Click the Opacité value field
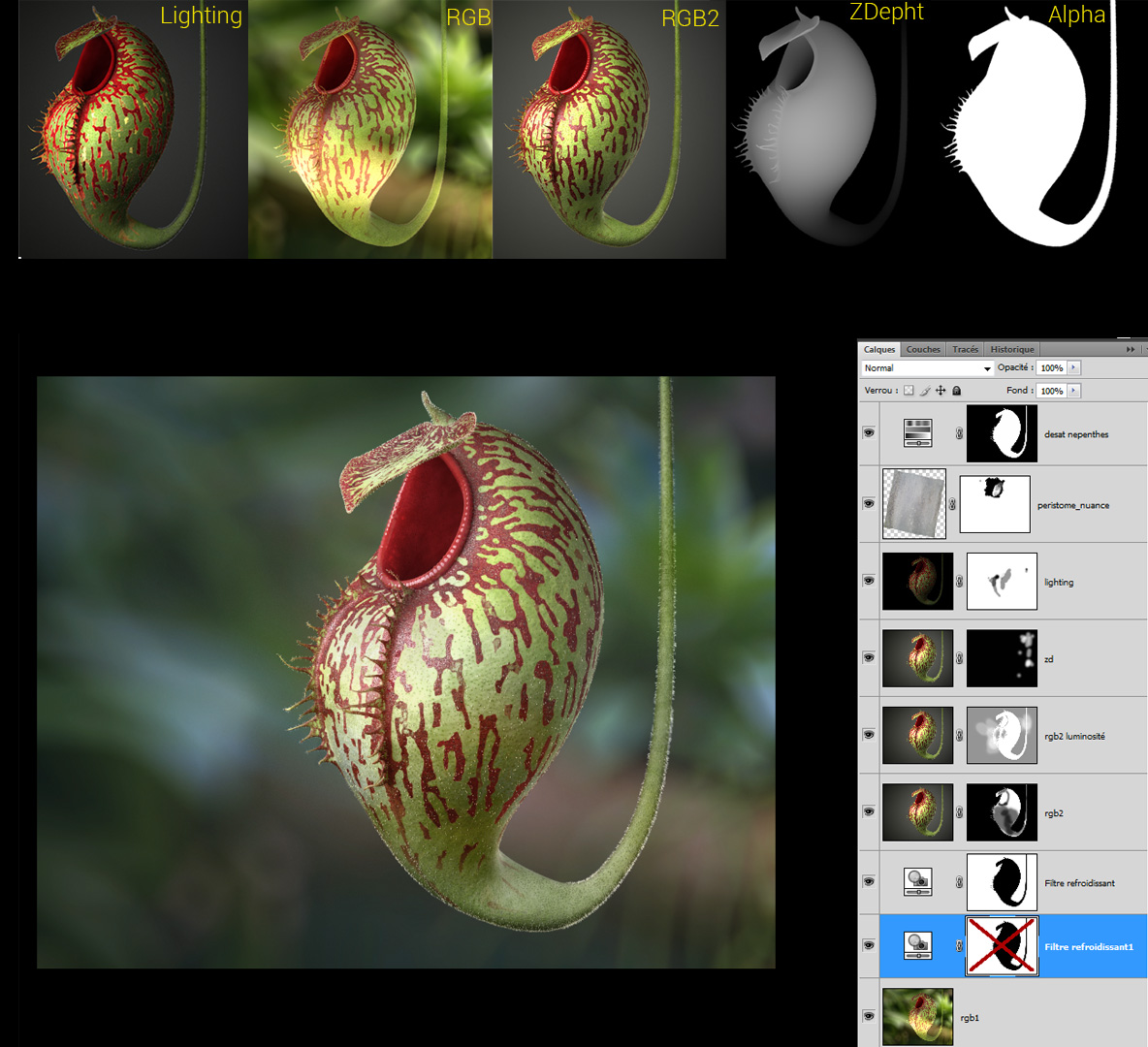The width and height of the screenshot is (1148, 1047). [1052, 368]
